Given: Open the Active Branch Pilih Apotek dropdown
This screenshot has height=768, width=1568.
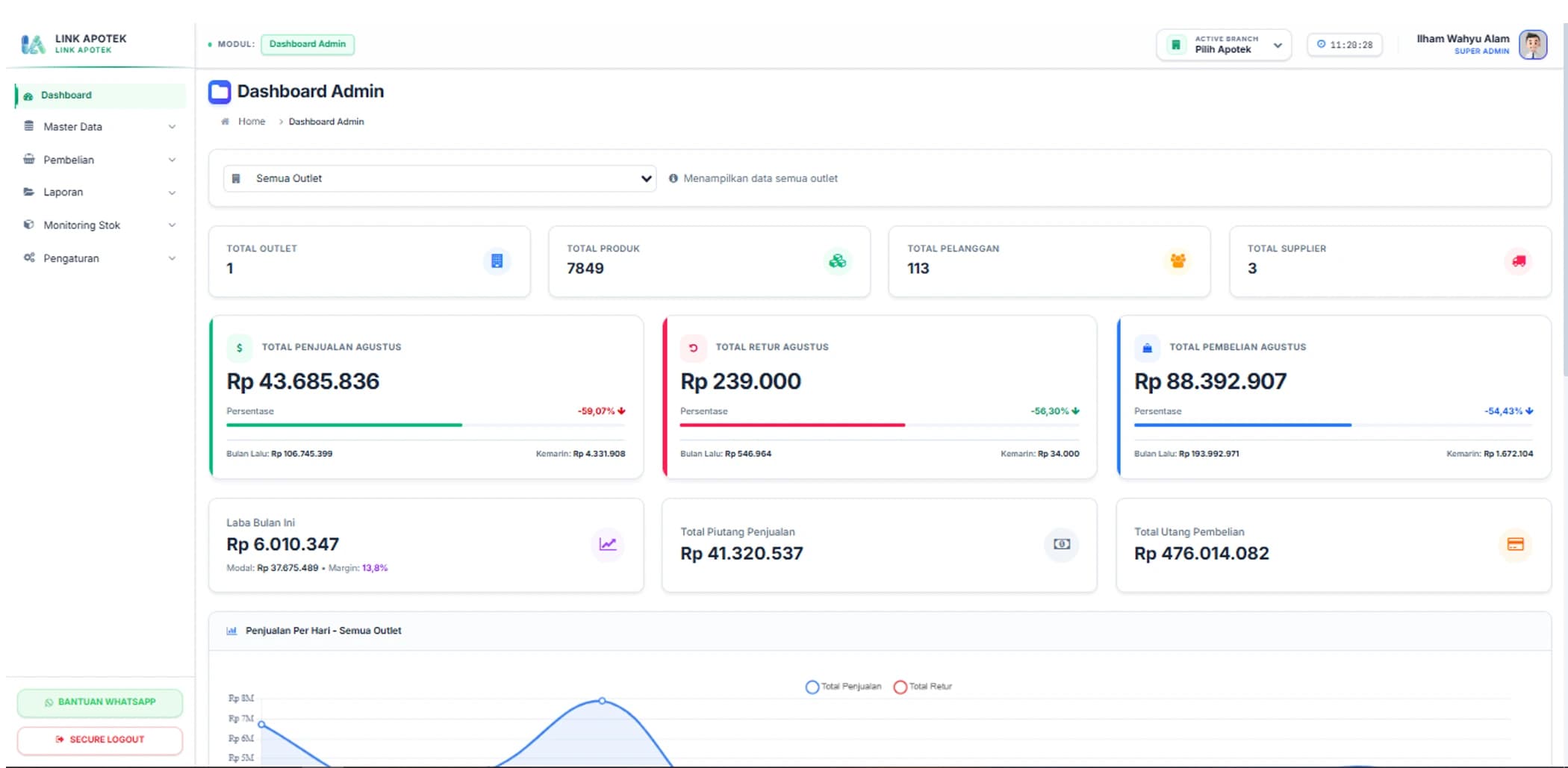Looking at the screenshot, I should click(x=1224, y=45).
